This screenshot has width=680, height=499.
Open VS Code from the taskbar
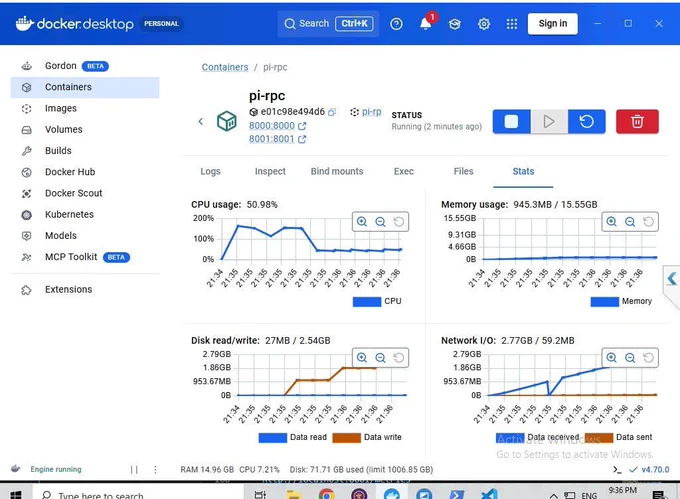coord(489,494)
